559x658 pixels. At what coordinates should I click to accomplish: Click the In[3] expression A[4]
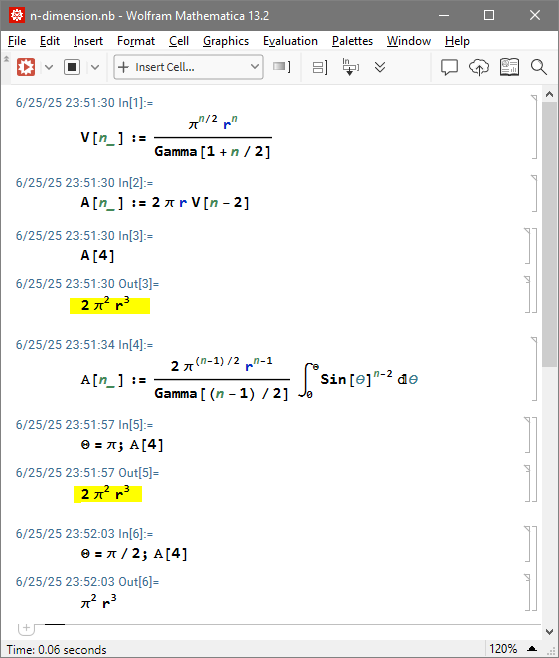tap(97, 256)
